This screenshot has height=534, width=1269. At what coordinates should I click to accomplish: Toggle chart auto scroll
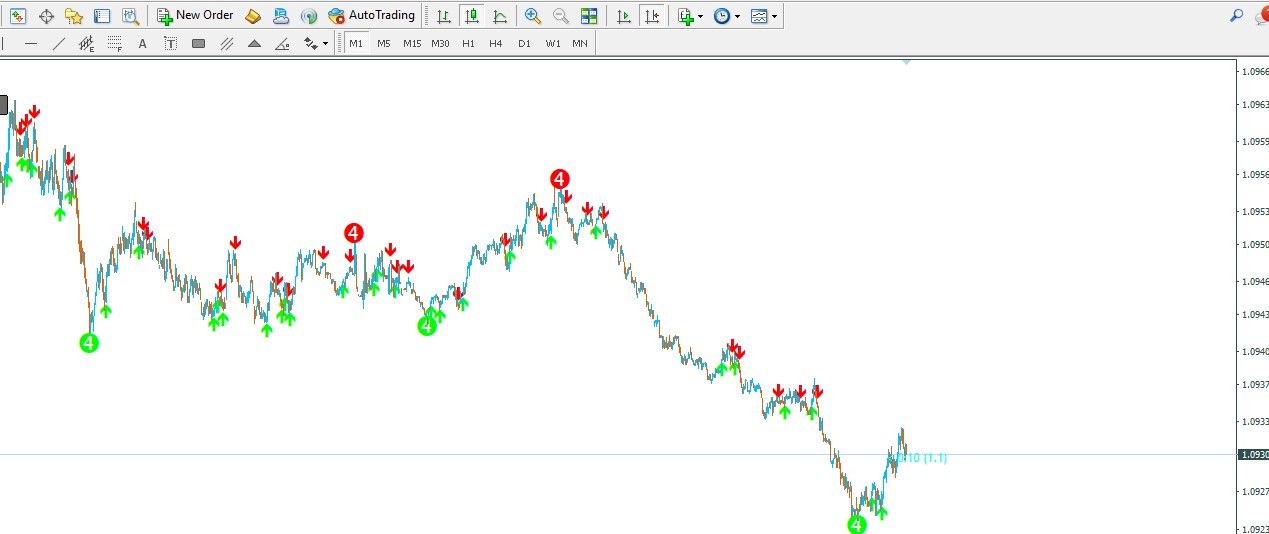tap(624, 16)
